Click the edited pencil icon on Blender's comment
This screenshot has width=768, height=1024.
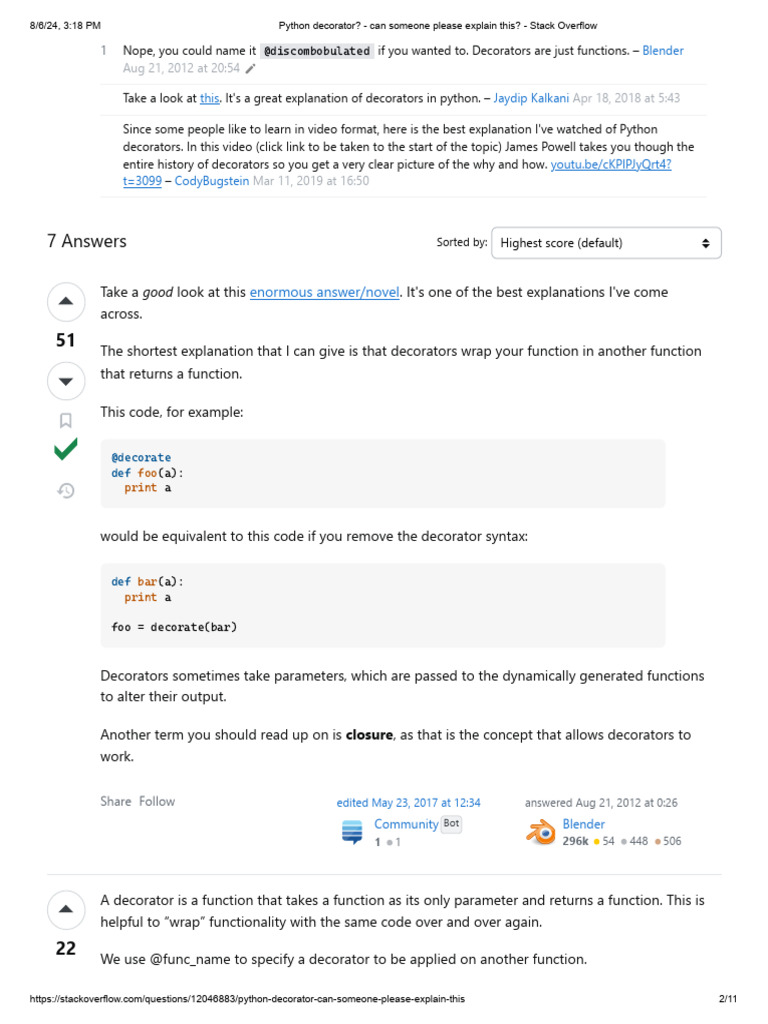click(251, 69)
